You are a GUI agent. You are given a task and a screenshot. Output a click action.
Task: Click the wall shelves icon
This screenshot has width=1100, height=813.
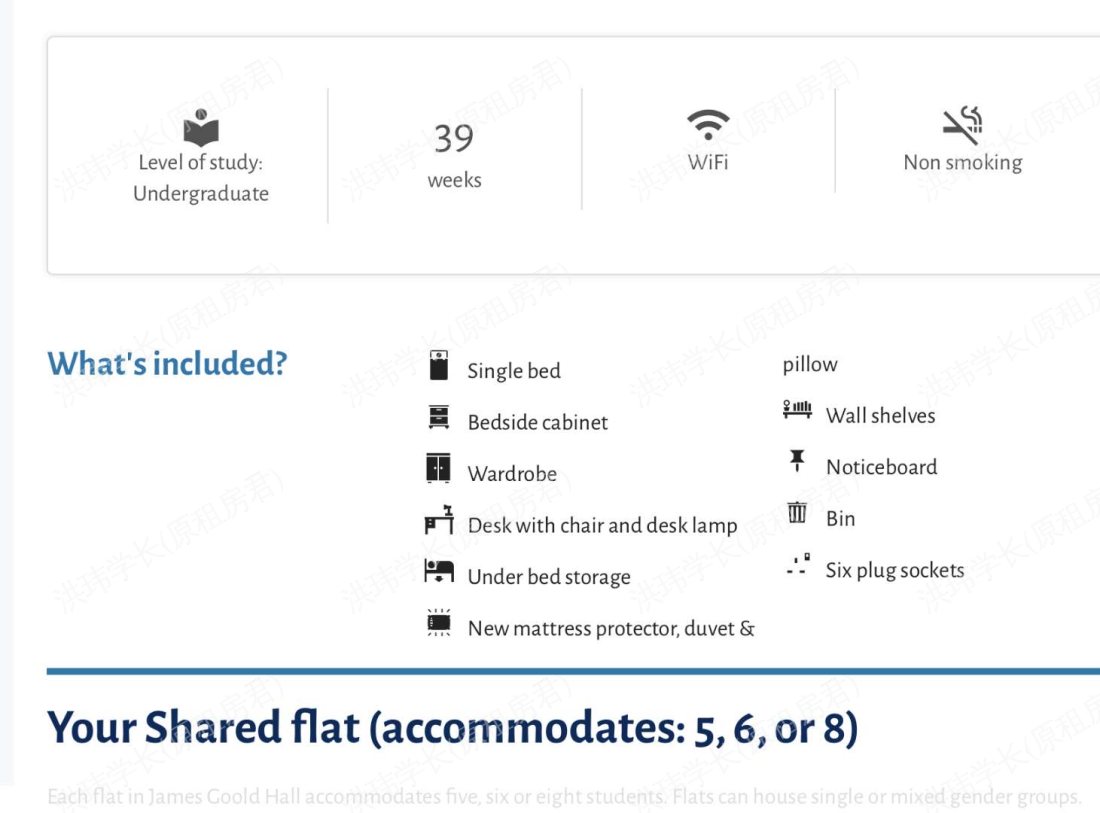(797, 410)
